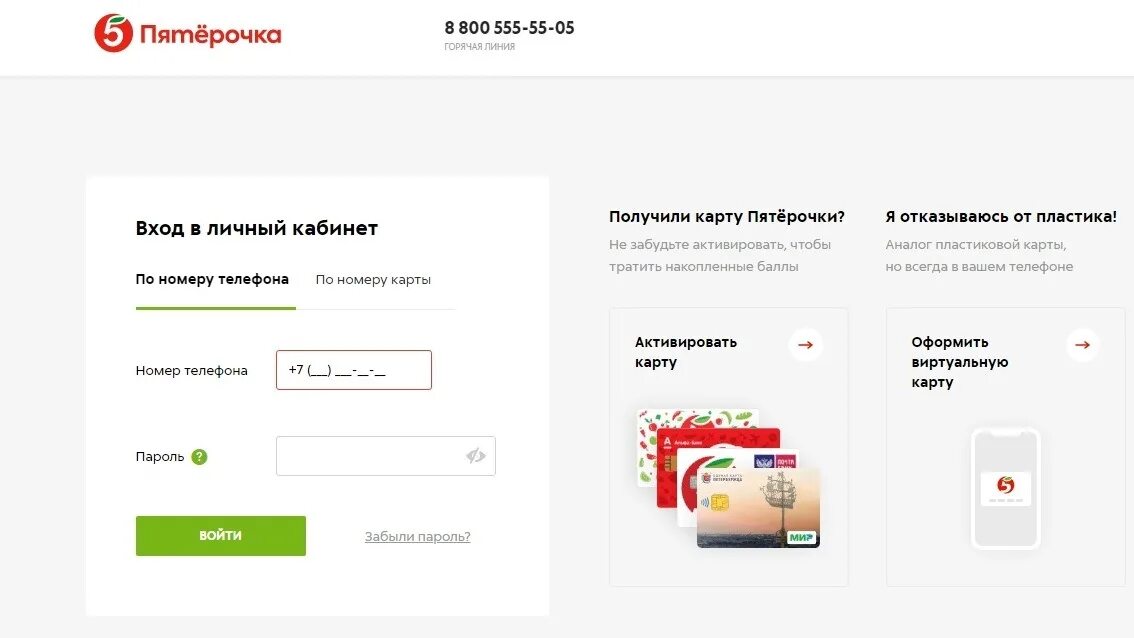Click the stacked loyalty cards image

728,478
